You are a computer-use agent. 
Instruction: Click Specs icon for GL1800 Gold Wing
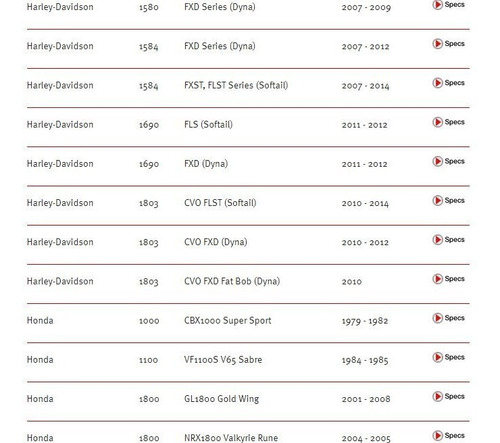(x=448, y=396)
